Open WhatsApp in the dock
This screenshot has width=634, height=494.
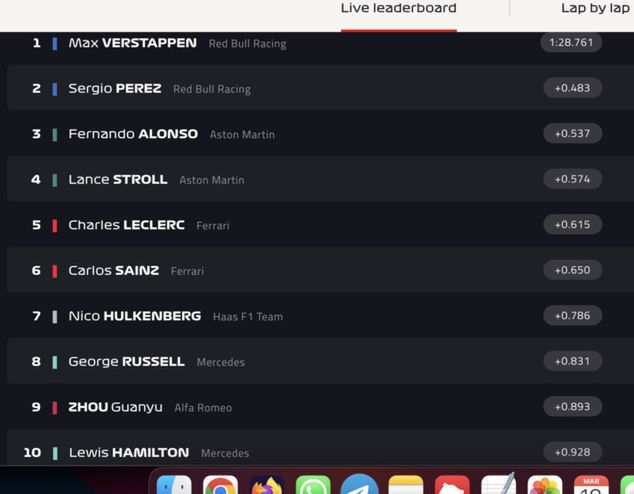coord(313,485)
